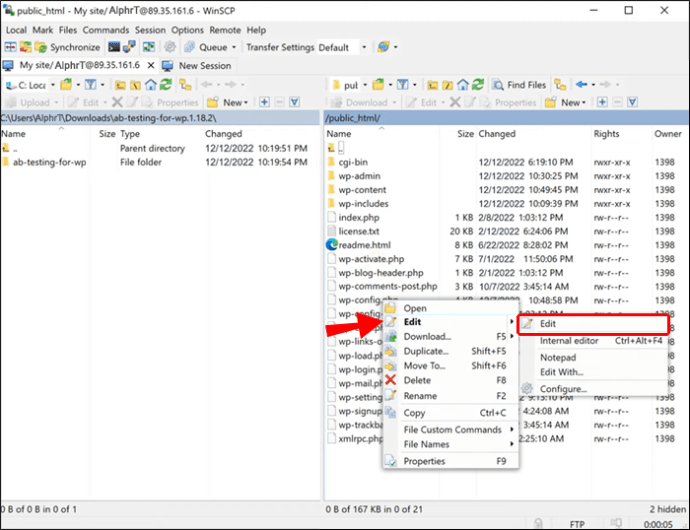Image resolution: width=690 pixels, height=530 pixels.
Task: Click the Find Files button
Action: (x=519, y=85)
